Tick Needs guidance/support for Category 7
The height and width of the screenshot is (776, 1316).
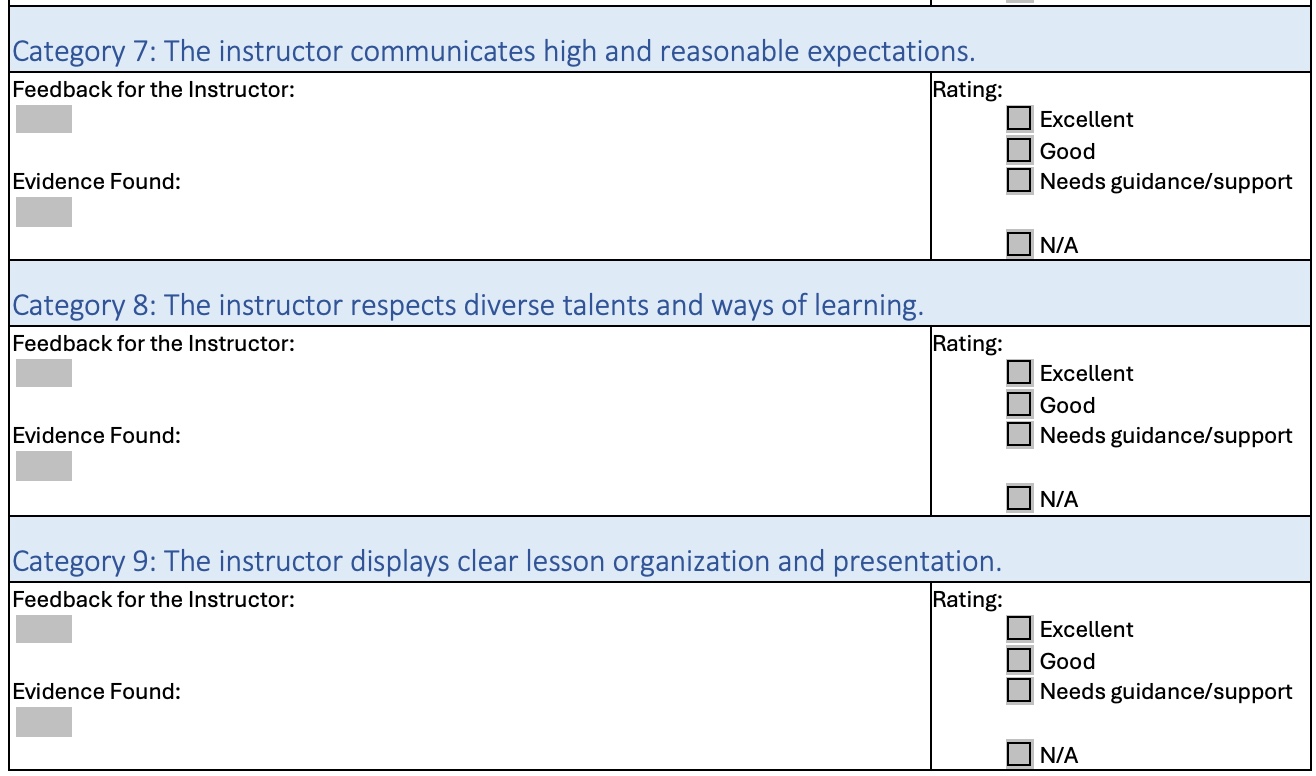click(x=1019, y=181)
